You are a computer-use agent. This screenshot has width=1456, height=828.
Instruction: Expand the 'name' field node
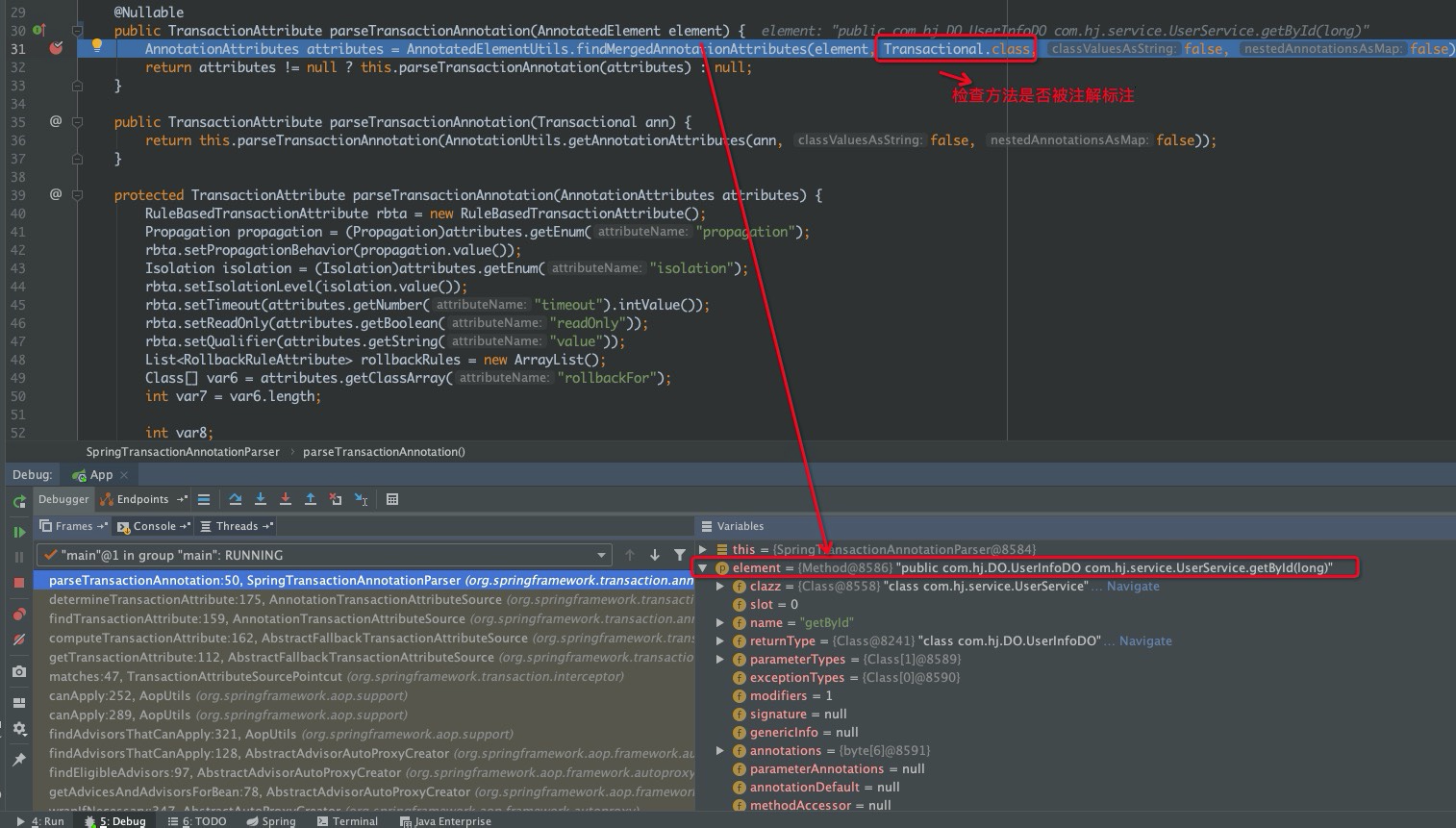click(720, 622)
